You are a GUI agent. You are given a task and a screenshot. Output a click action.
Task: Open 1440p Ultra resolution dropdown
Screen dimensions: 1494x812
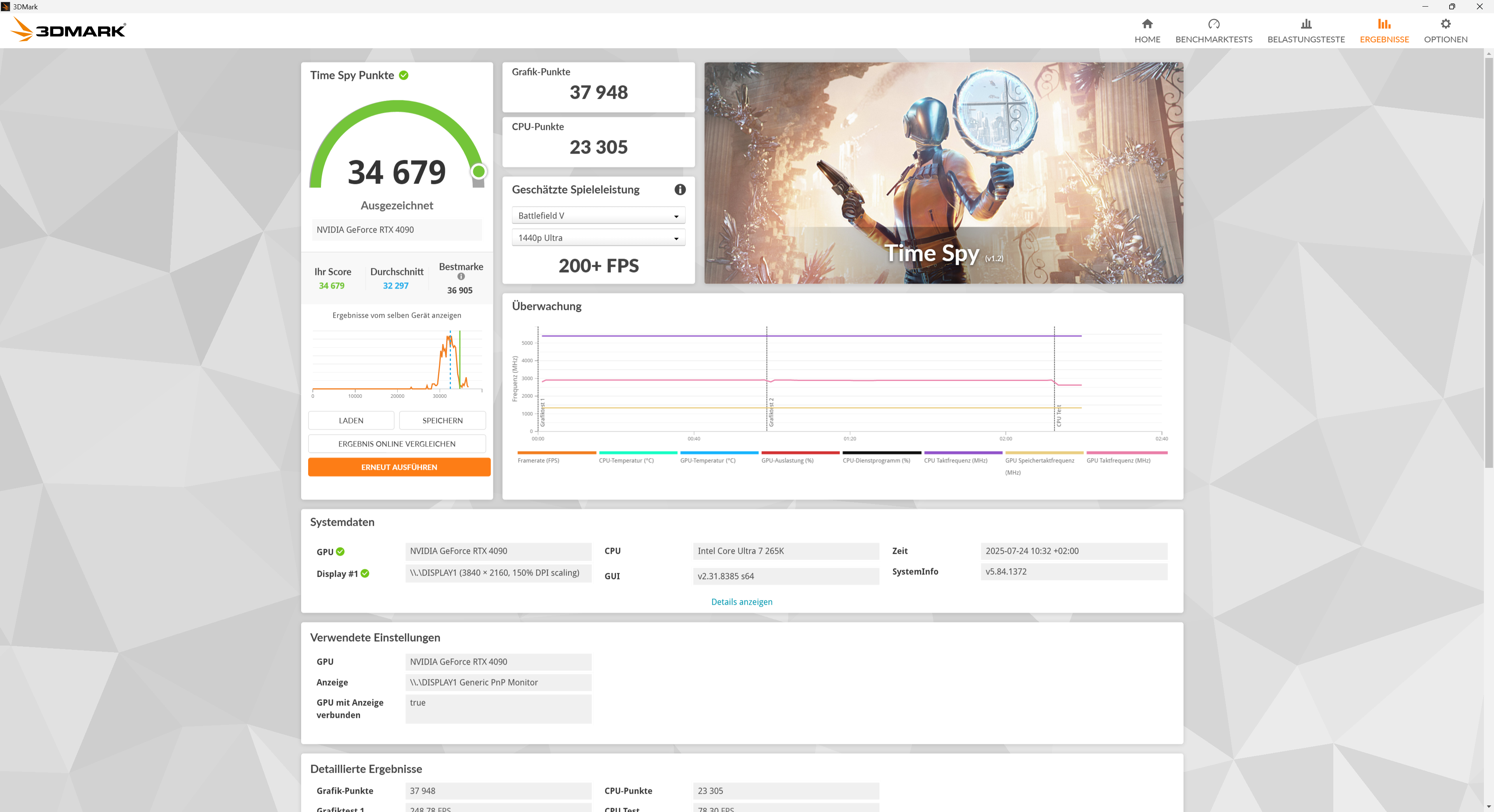[598, 238]
